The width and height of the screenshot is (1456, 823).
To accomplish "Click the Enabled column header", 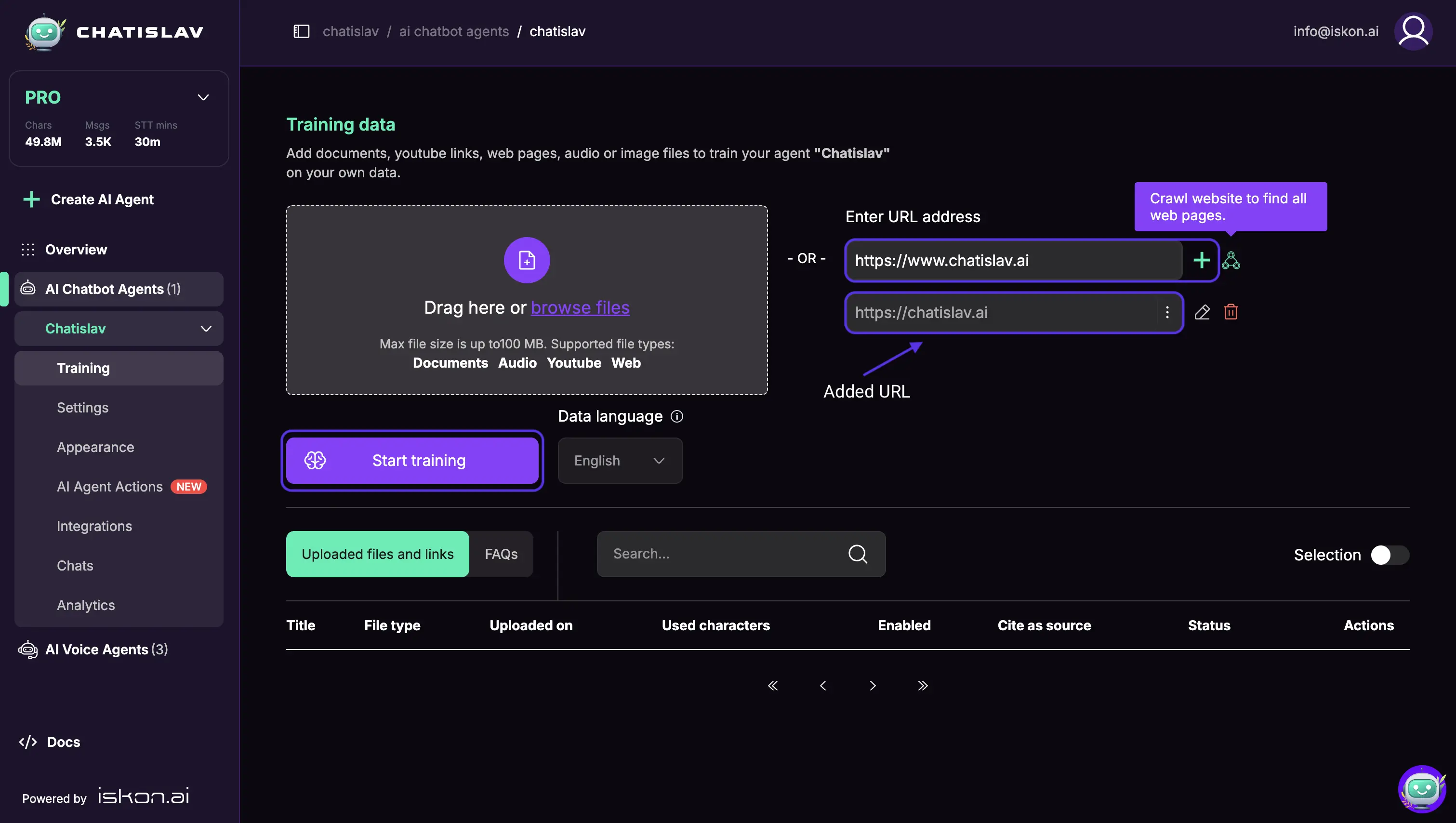I will [x=904, y=625].
